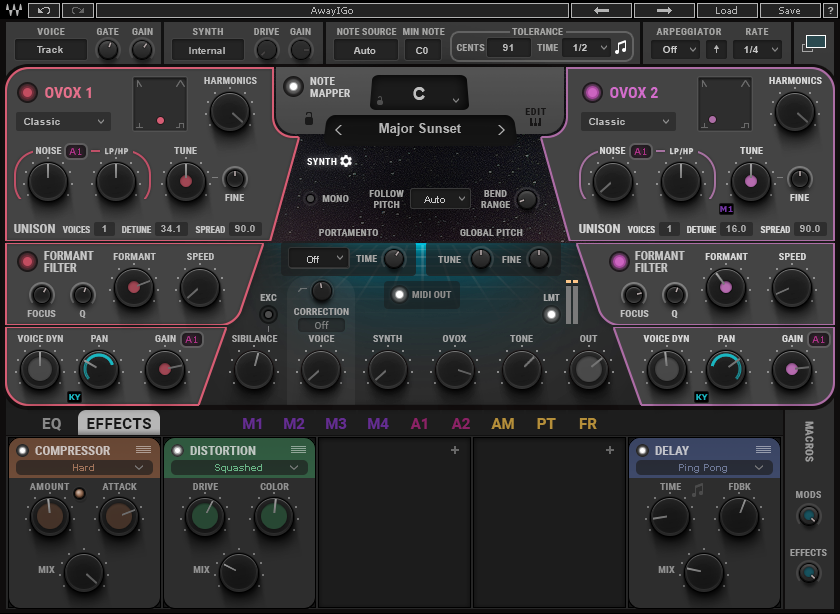Viewport: 840px width, 614px height.
Task: Click the Save preset button
Action: point(790,10)
